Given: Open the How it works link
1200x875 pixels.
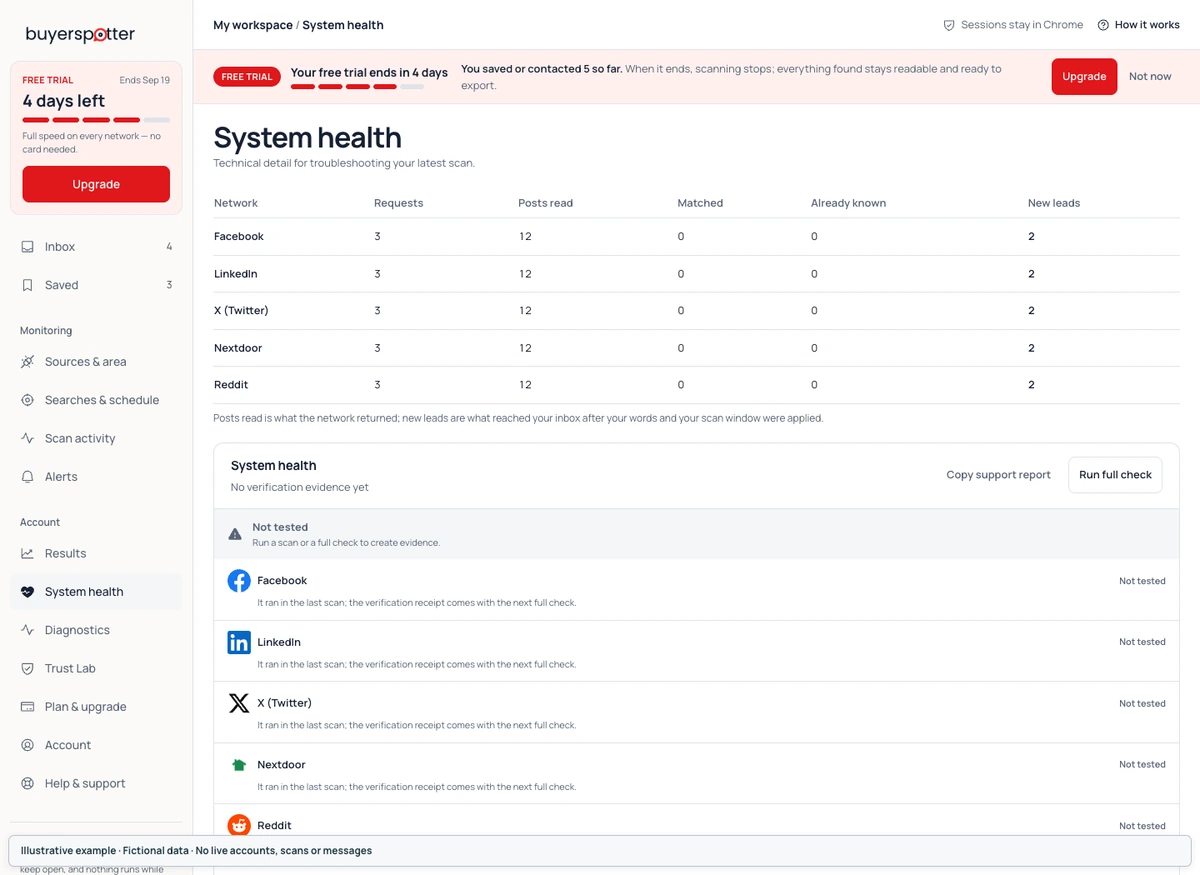Looking at the screenshot, I should click(1138, 25).
